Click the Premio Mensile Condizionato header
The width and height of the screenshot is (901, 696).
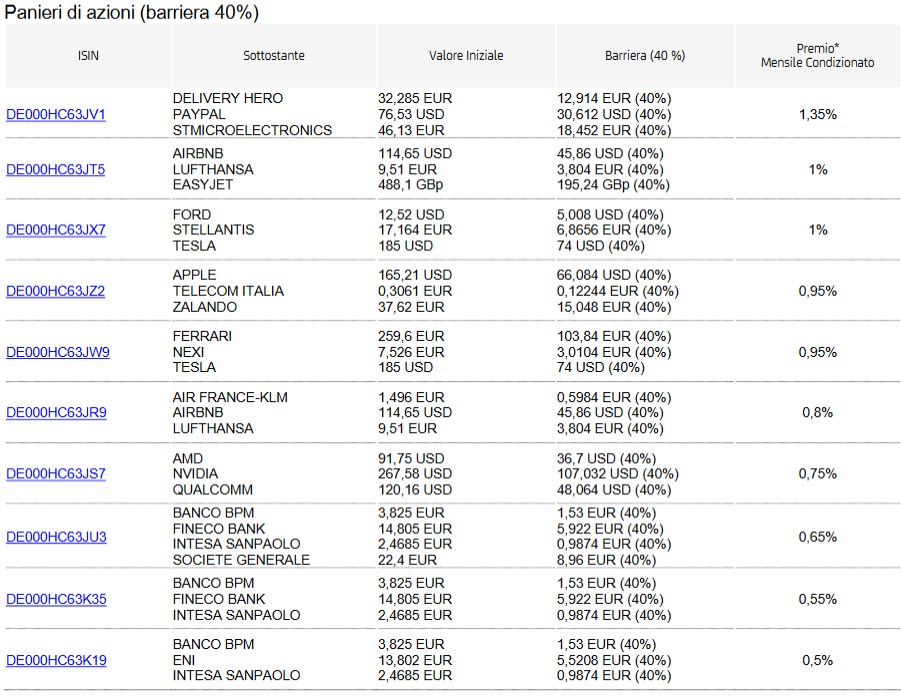(x=817, y=55)
